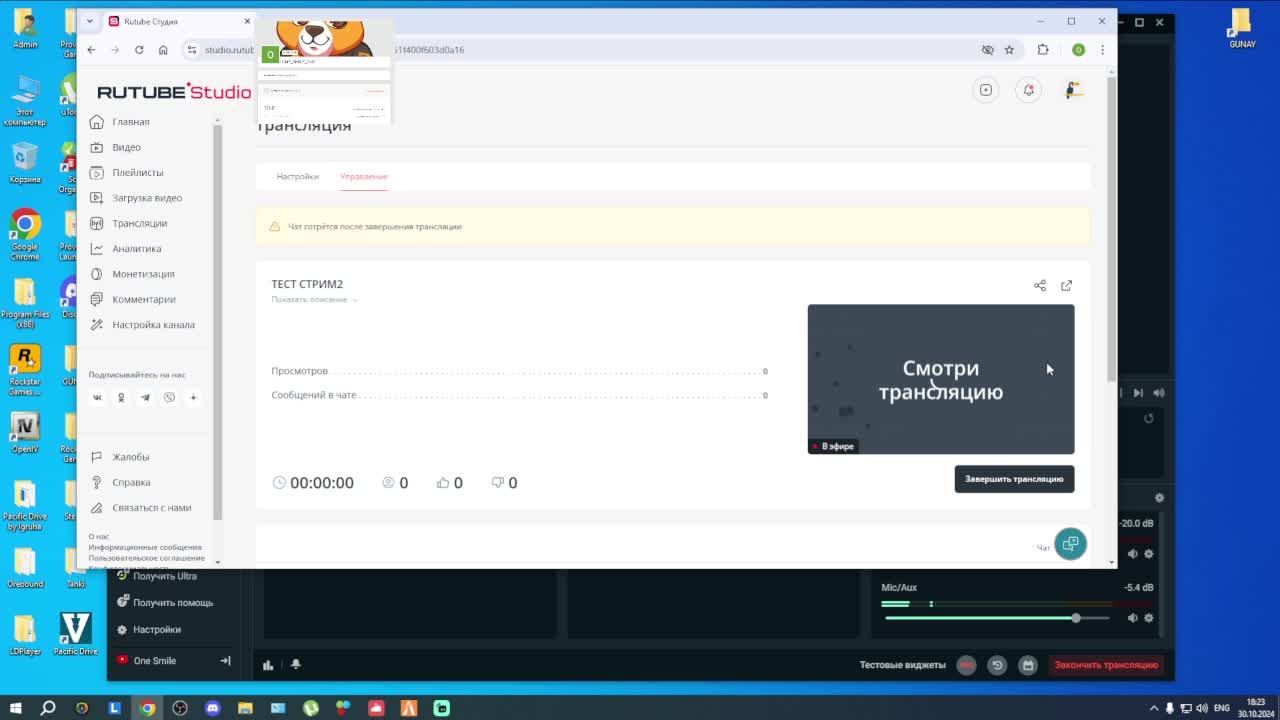Collapse the sidebar arrow next to One Smile
The image size is (1280, 720).
(x=225, y=661)
